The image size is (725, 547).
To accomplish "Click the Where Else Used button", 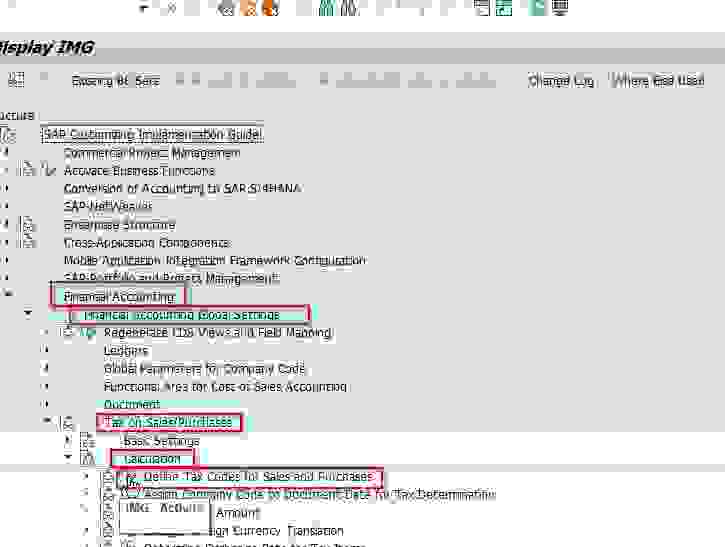I will (658, 81).
